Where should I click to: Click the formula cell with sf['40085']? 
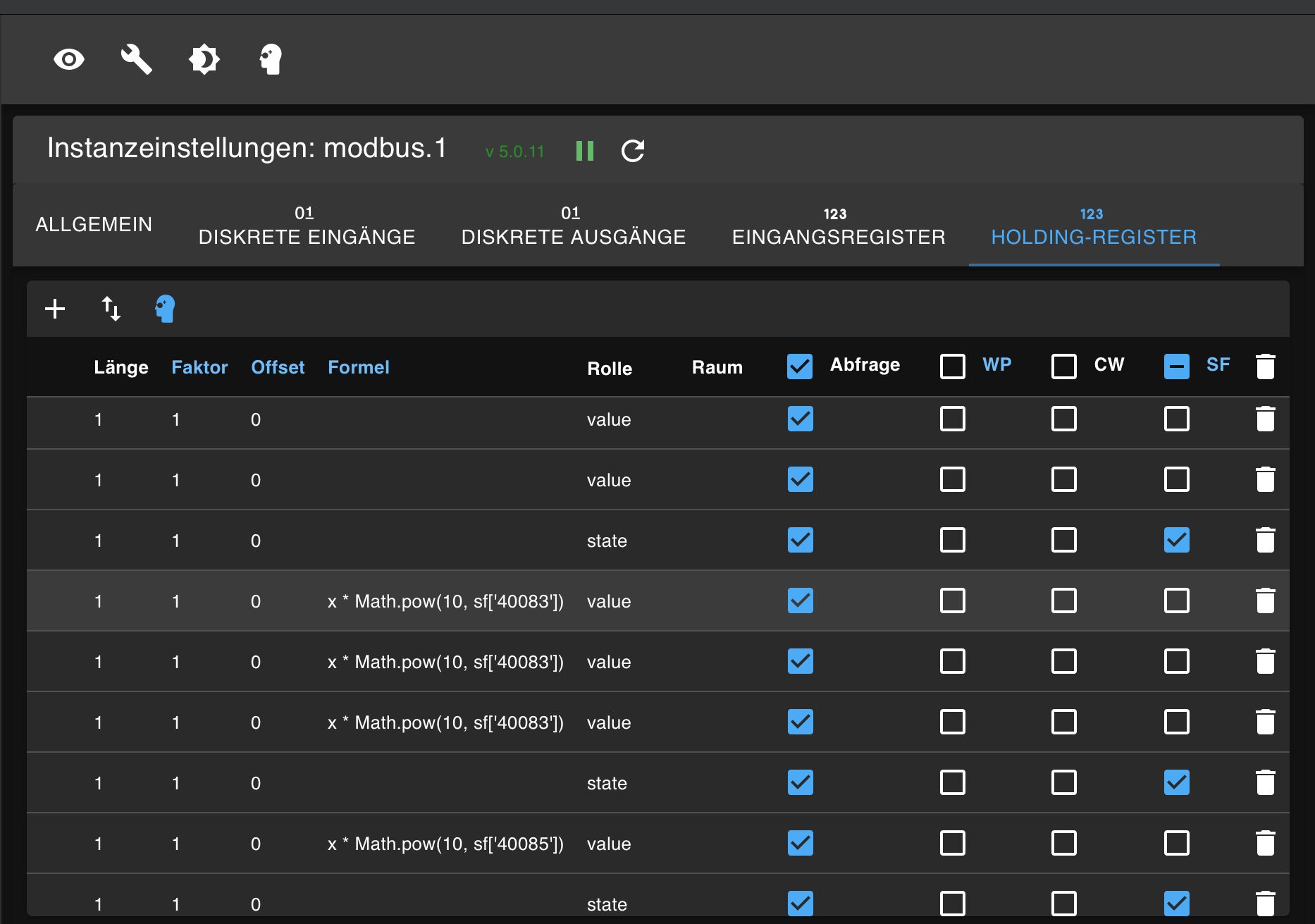445,844
